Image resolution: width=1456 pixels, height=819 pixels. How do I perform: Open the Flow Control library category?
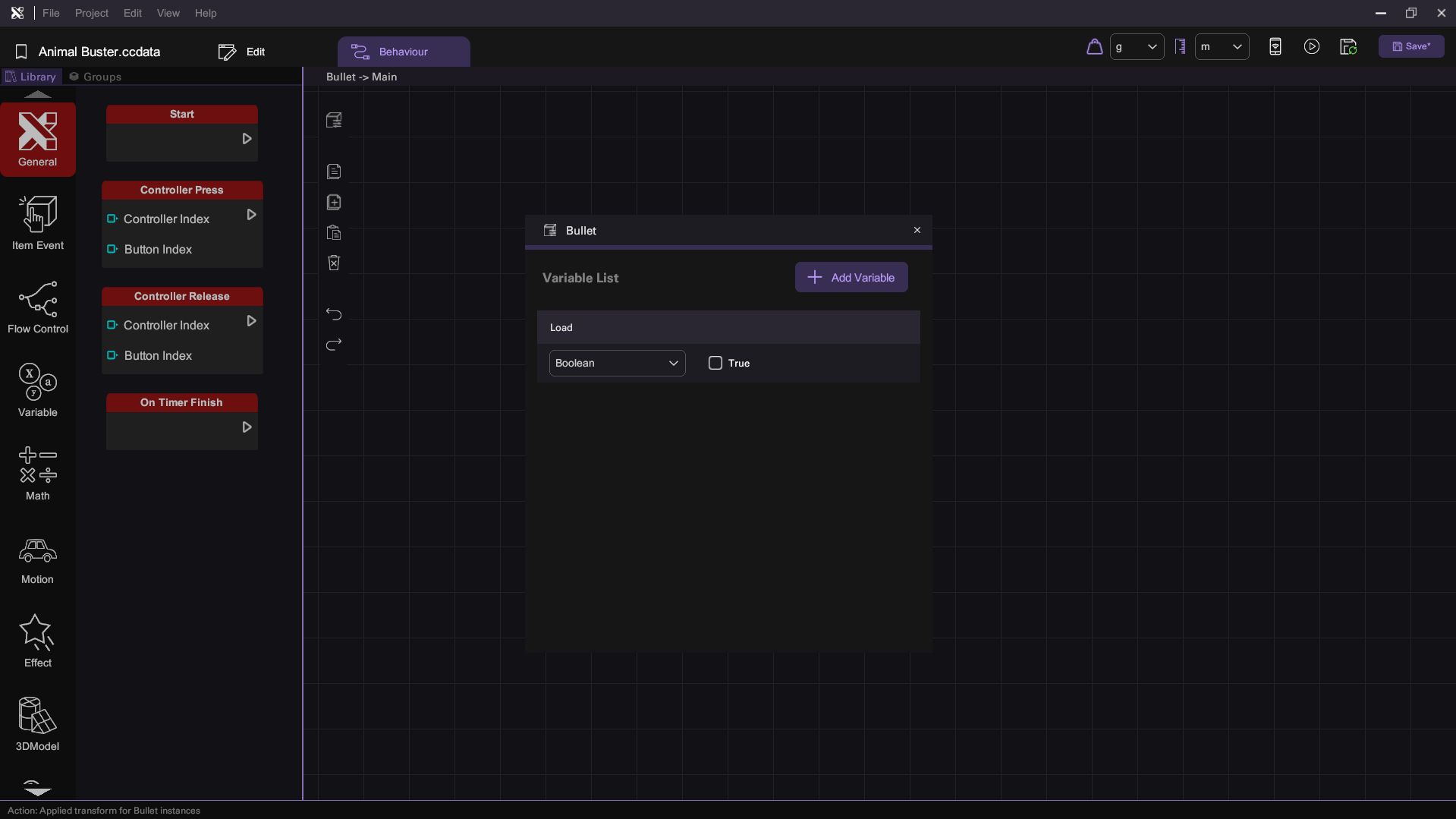pos(38,307)
